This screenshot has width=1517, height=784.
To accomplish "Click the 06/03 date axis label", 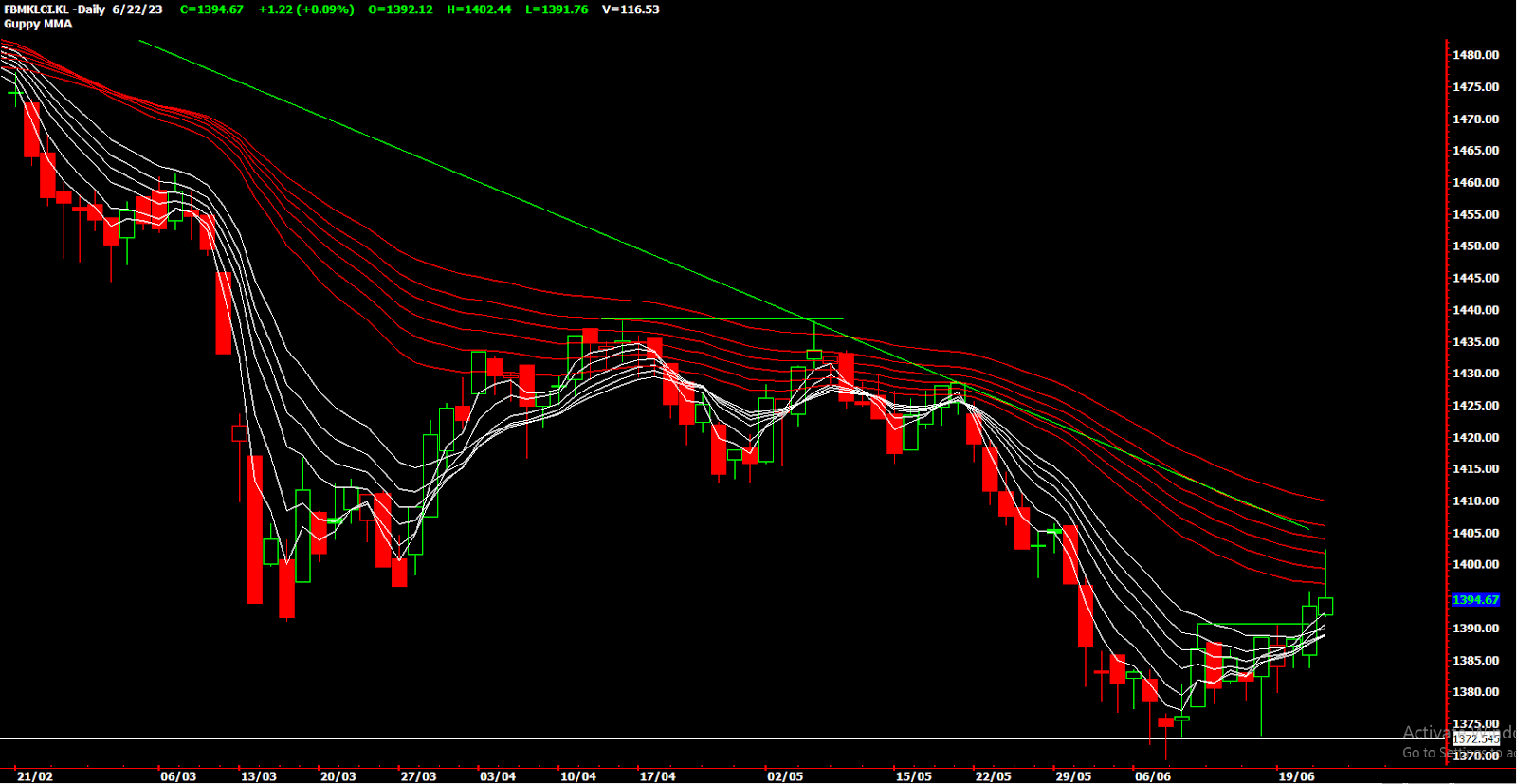I will [x=178, y=776].
